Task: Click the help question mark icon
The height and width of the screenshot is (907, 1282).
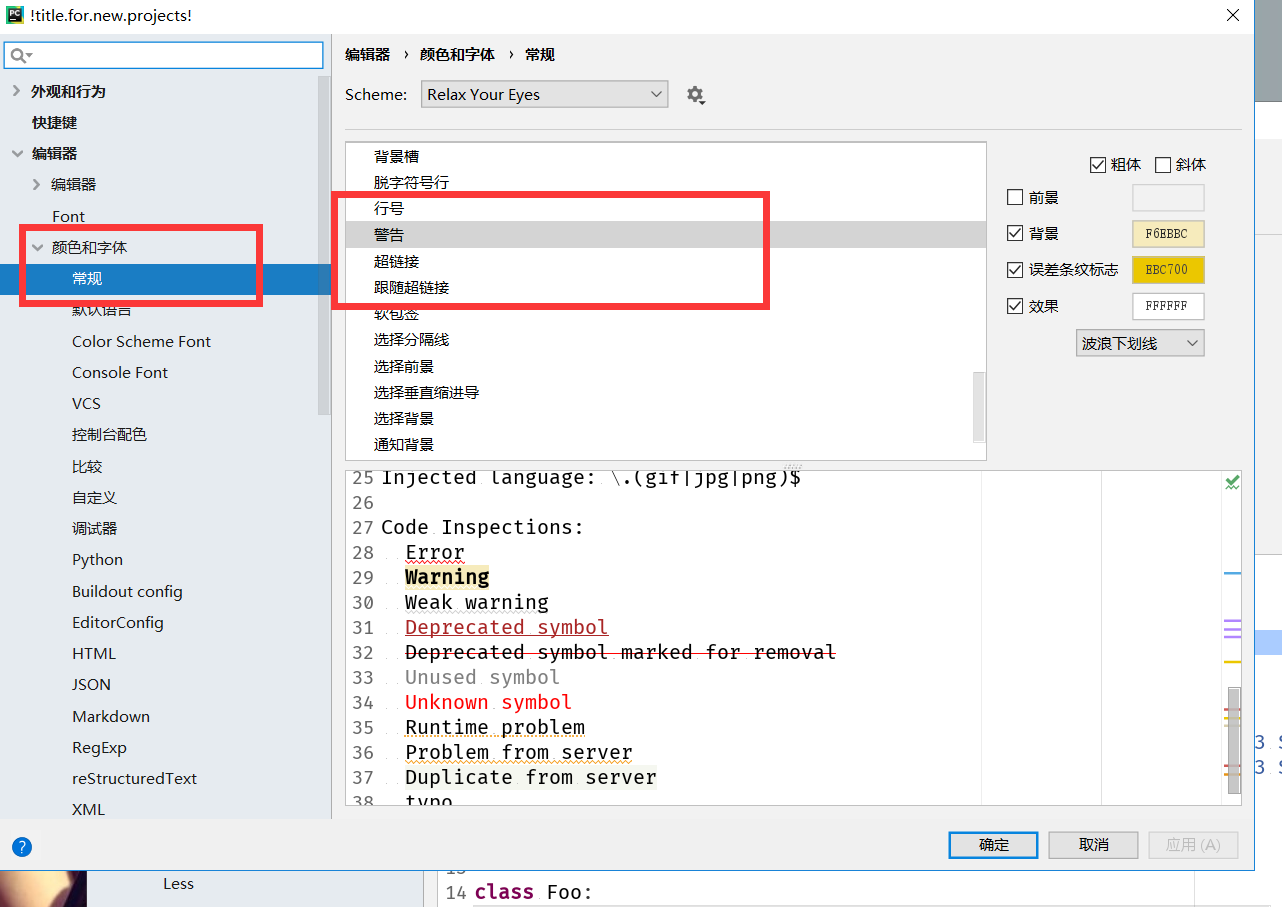Action: click(x=22, y=846)
